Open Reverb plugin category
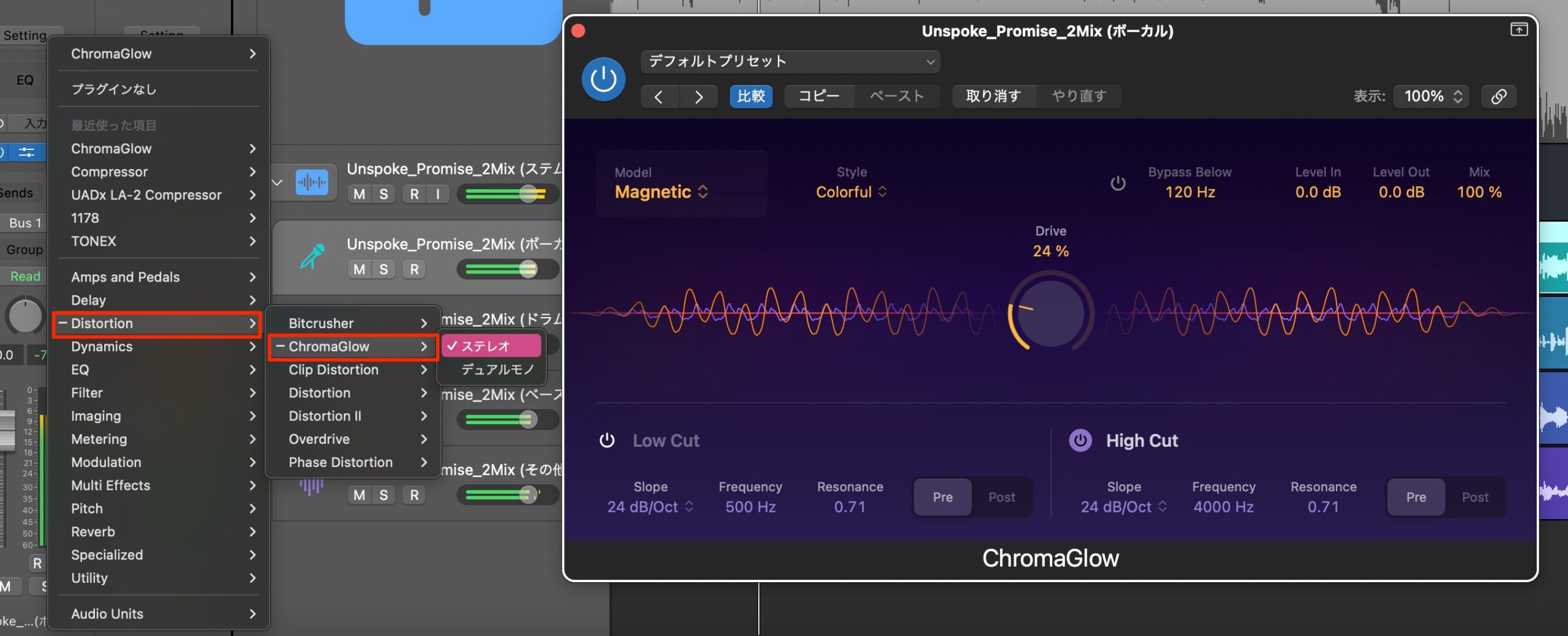 coord(158,531)
